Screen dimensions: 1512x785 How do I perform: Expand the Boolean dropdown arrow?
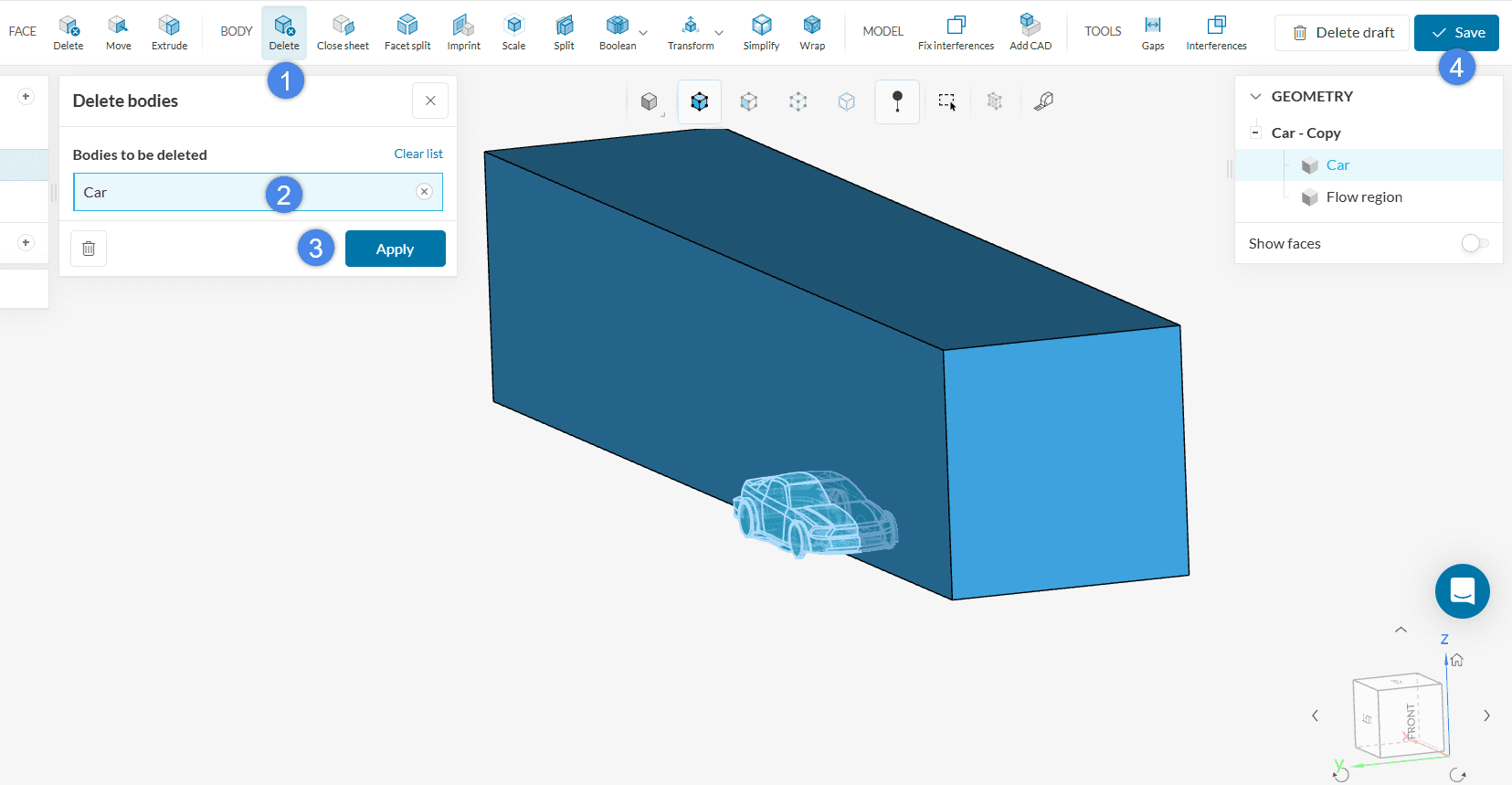point(643,33)
